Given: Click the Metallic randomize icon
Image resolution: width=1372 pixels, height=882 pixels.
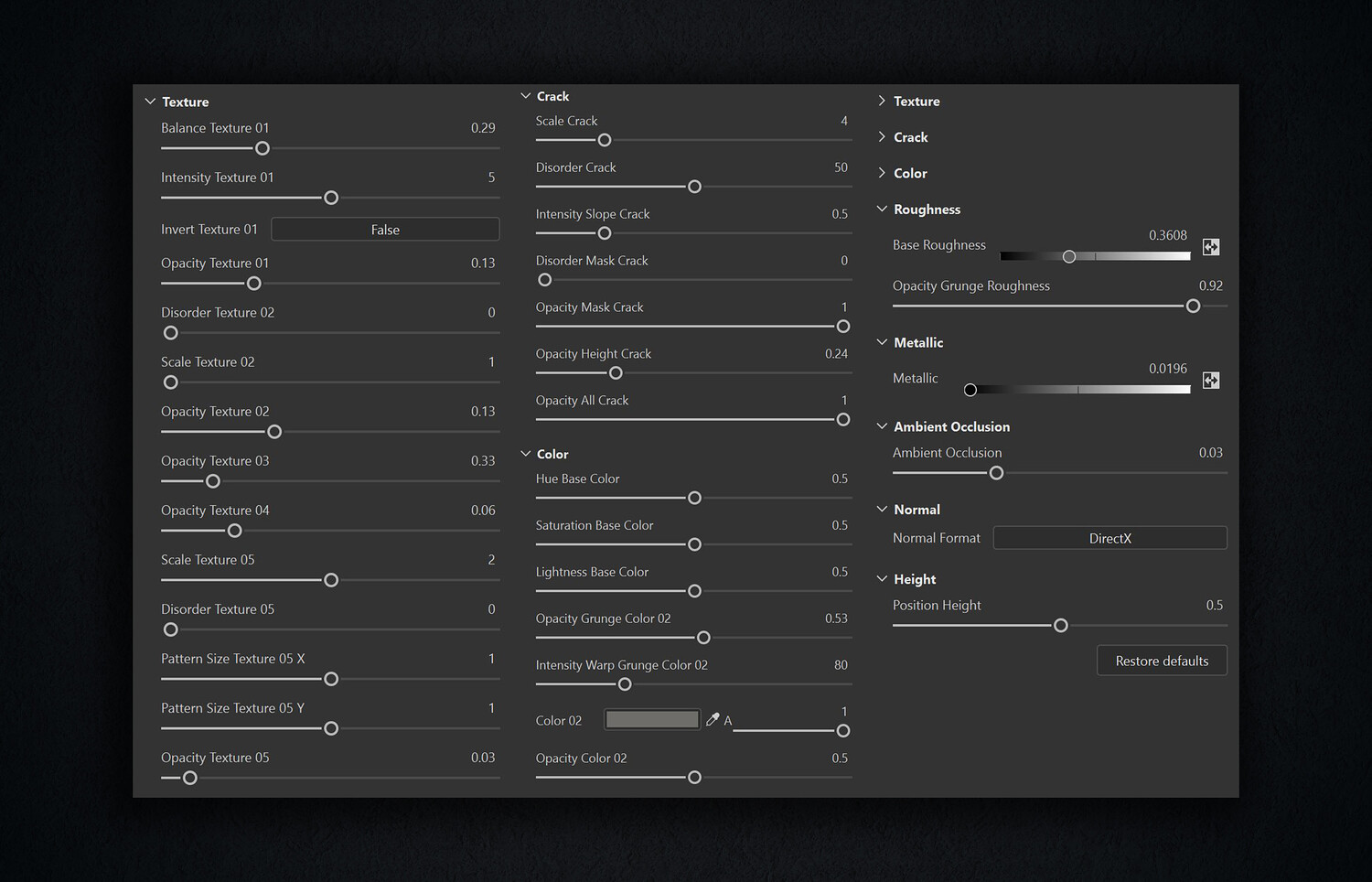Looking at the screenshot, I should [1210, 381].
